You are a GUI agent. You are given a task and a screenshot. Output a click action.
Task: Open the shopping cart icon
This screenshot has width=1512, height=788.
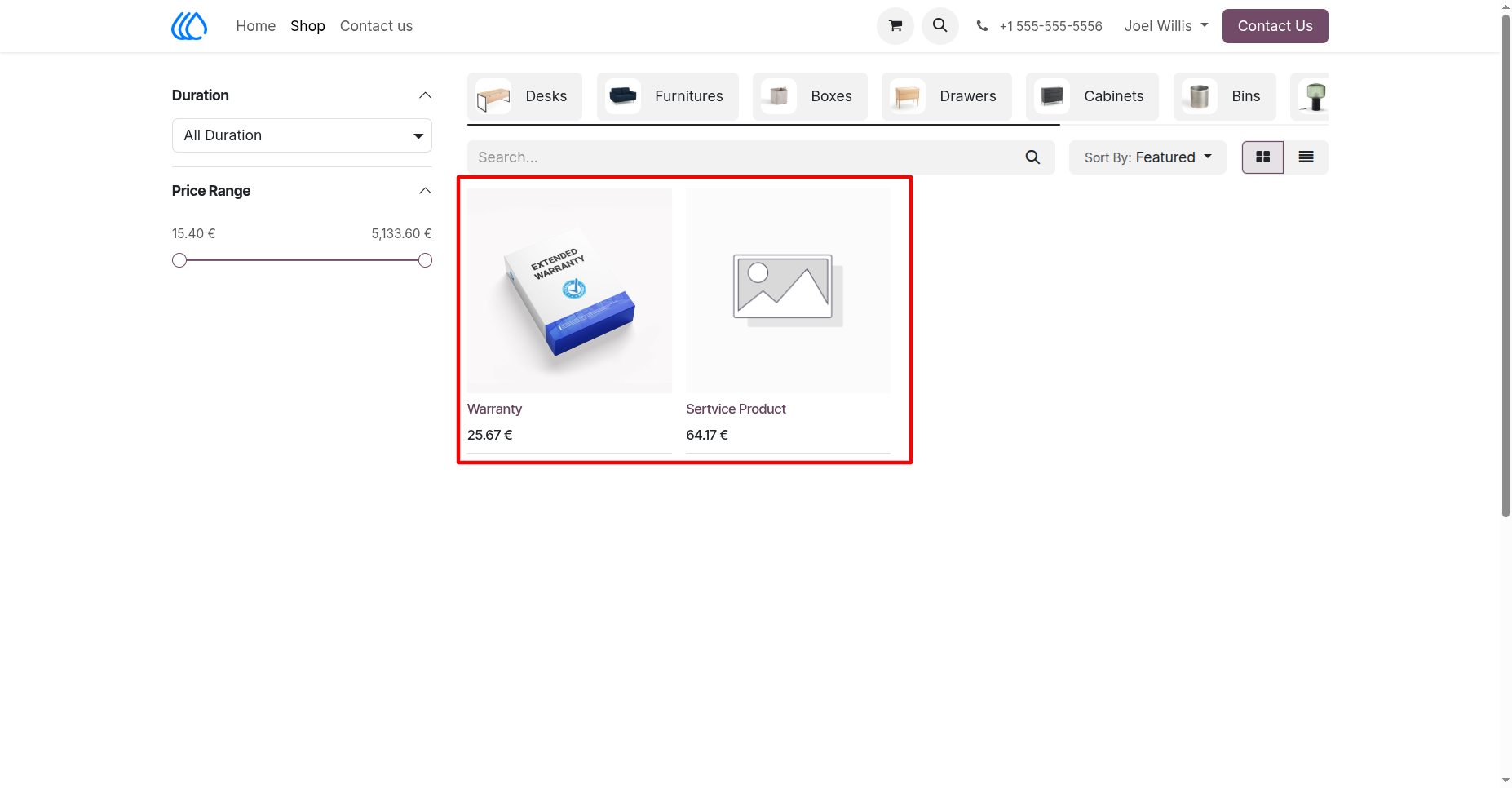click(x=895, y=26)
